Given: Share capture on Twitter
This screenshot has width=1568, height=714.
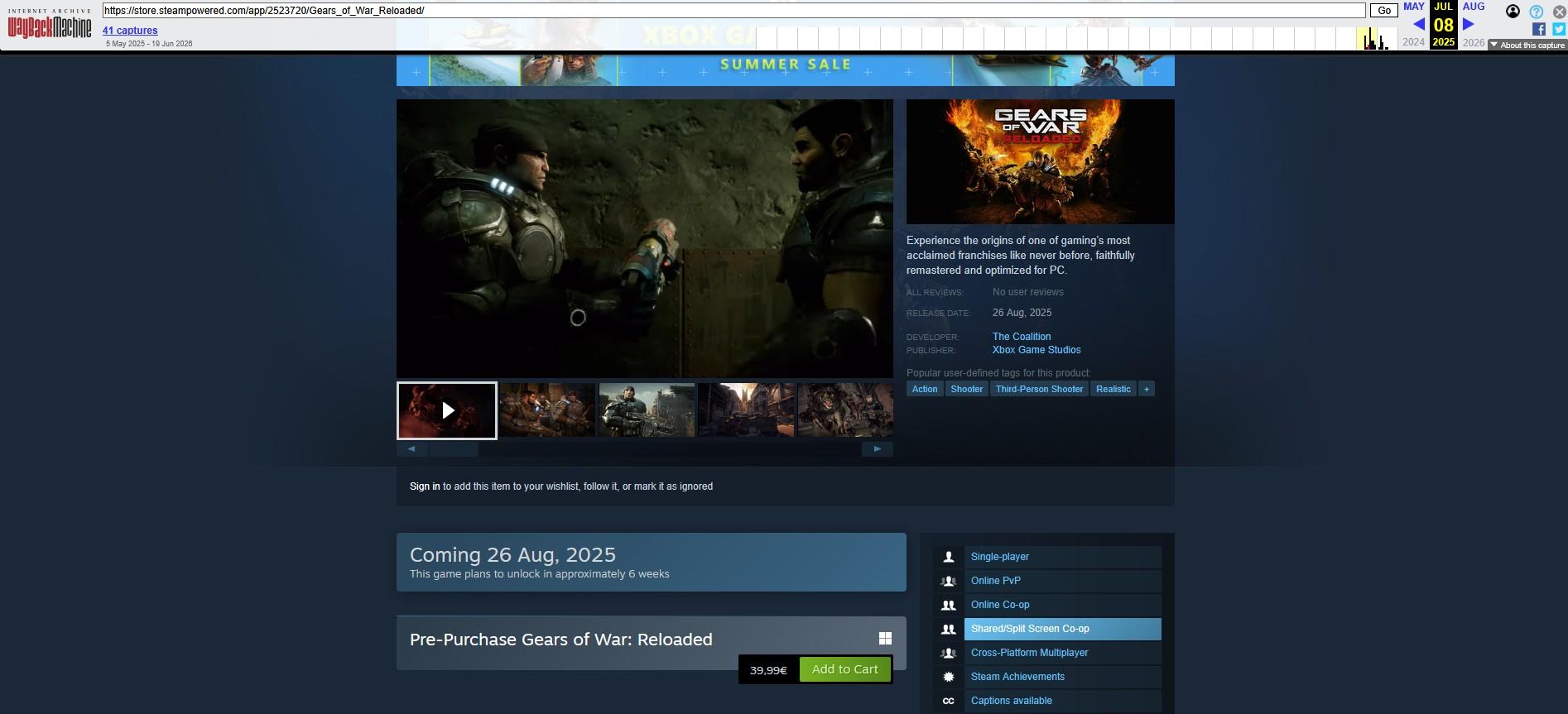Looking at the screenshot, I should tap(1559, 29).
